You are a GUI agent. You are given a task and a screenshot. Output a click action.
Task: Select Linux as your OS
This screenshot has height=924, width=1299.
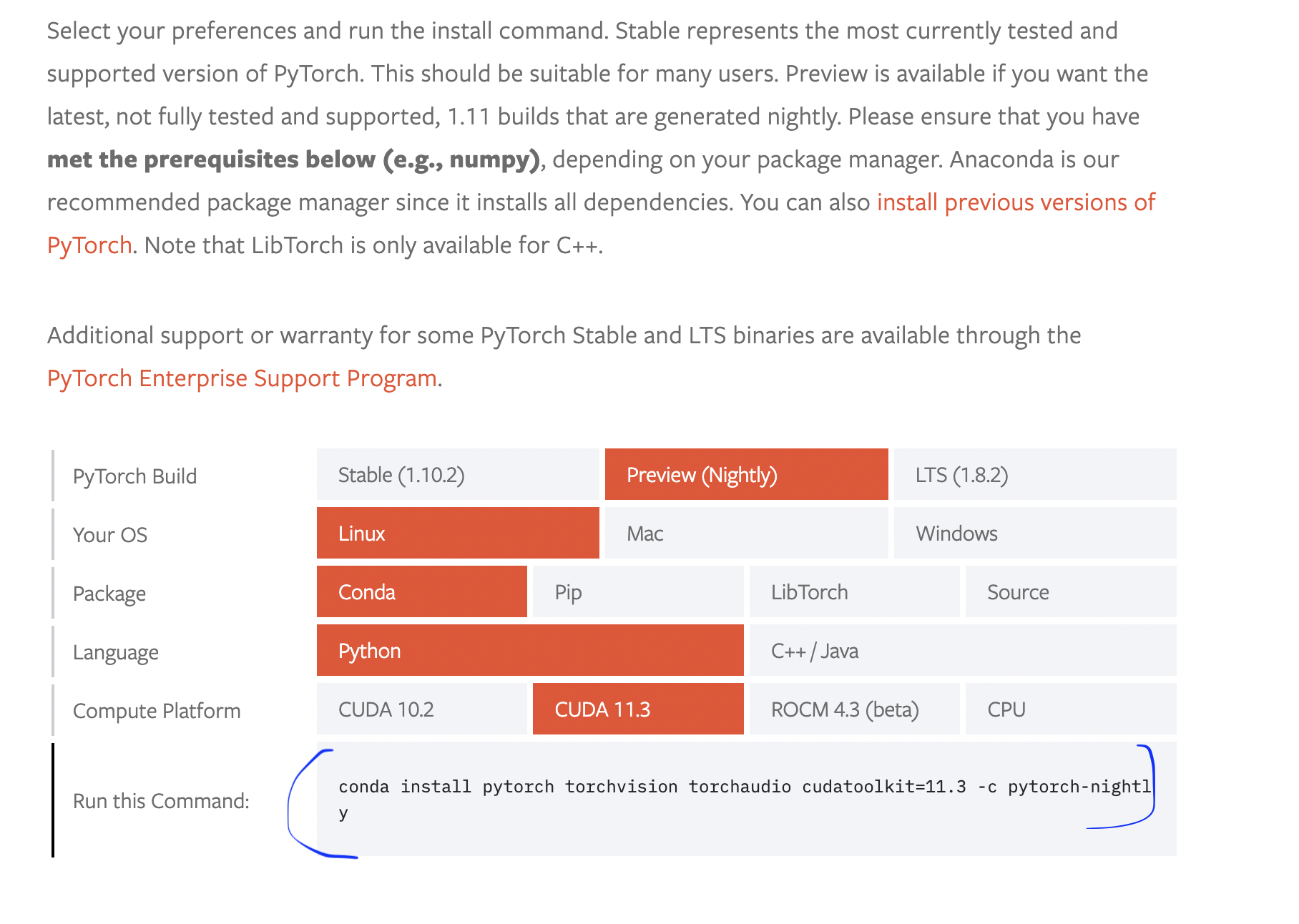coord(458,534)
